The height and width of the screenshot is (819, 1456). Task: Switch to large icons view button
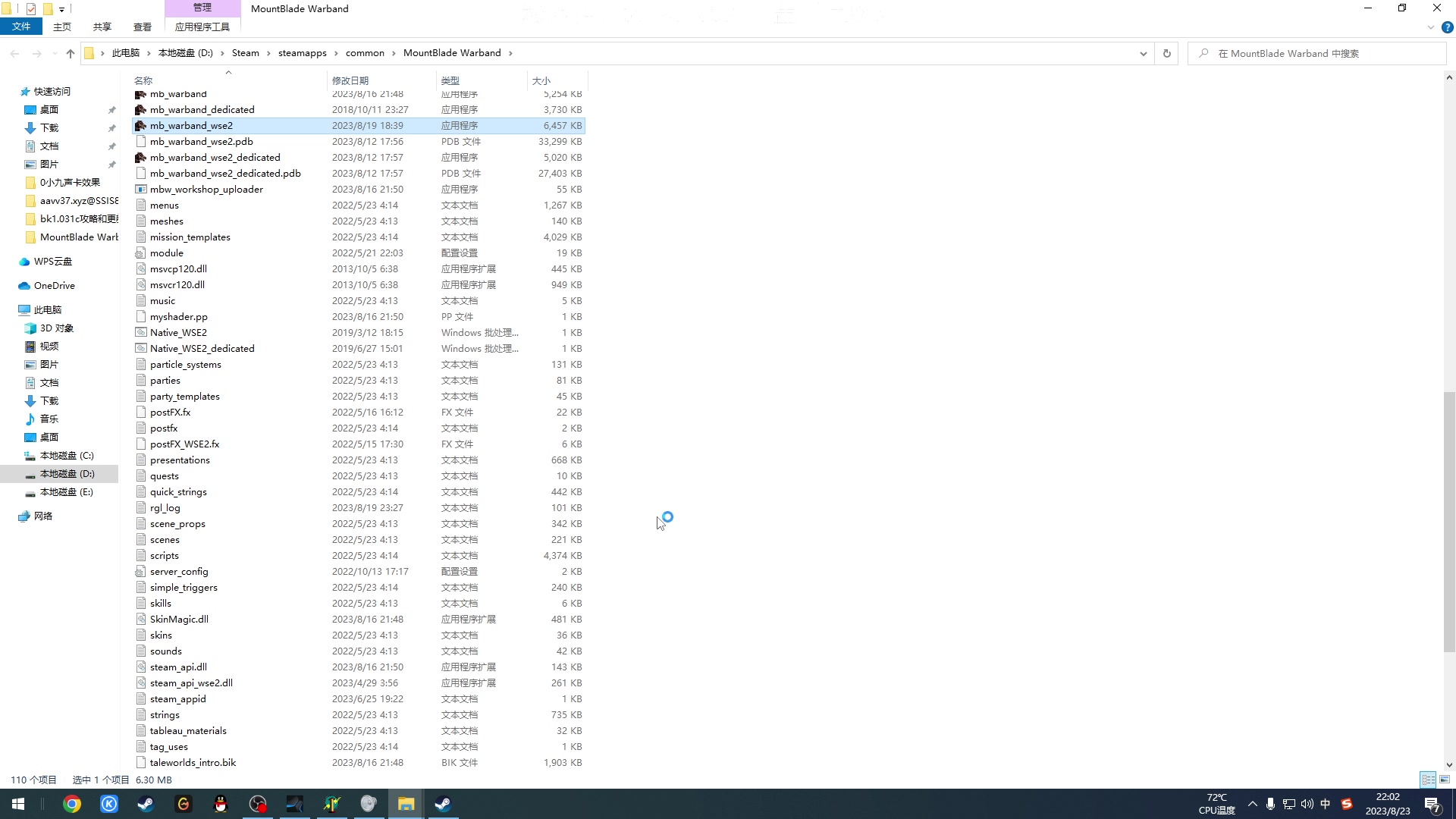pyautogui.click(x=1445, y=780)
